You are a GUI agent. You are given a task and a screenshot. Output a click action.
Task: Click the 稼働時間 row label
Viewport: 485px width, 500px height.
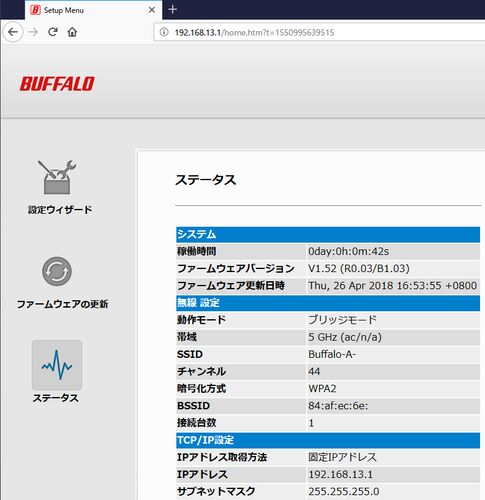coord(196,251)
